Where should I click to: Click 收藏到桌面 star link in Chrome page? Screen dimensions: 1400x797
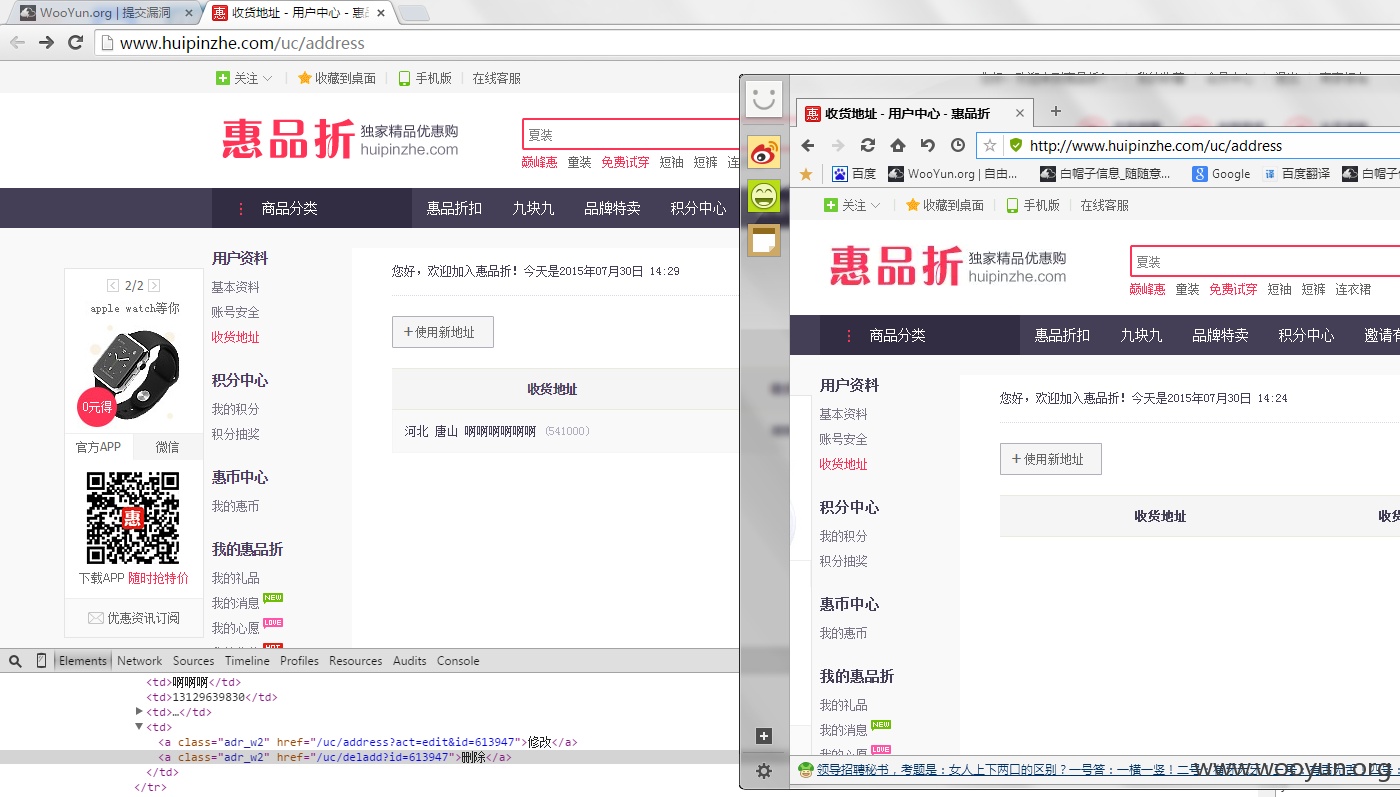[x=337, y=78]
